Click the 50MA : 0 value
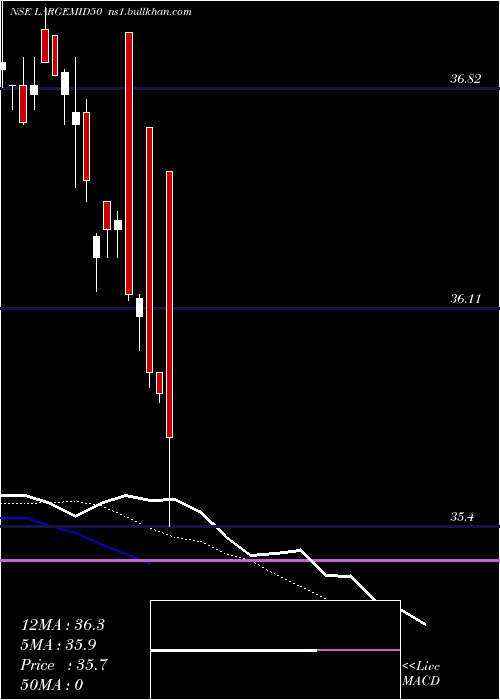Screen dimensions: 500x700 [52, 685]
